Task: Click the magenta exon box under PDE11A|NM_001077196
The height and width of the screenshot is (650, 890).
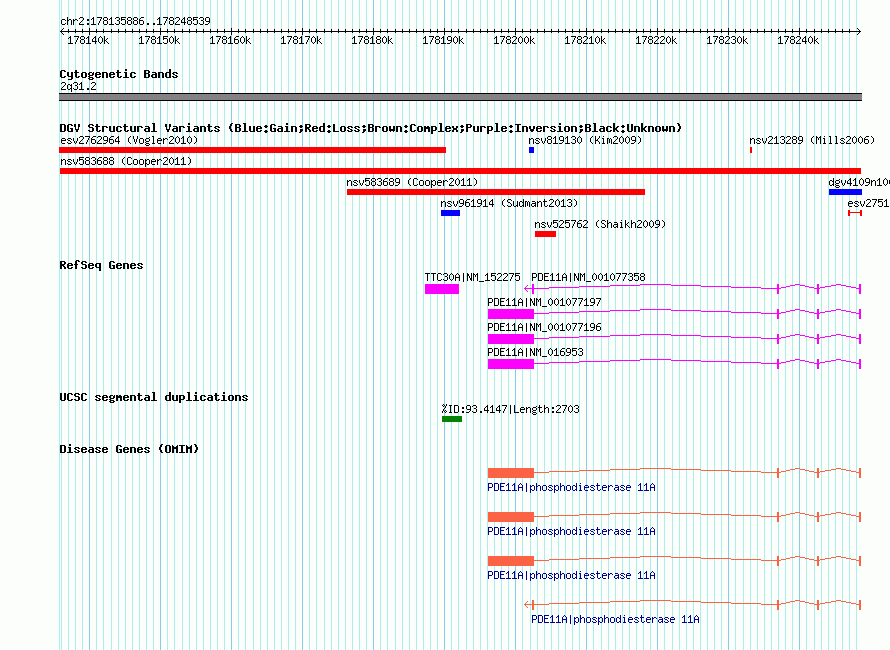Action: (x=511, y=339)
